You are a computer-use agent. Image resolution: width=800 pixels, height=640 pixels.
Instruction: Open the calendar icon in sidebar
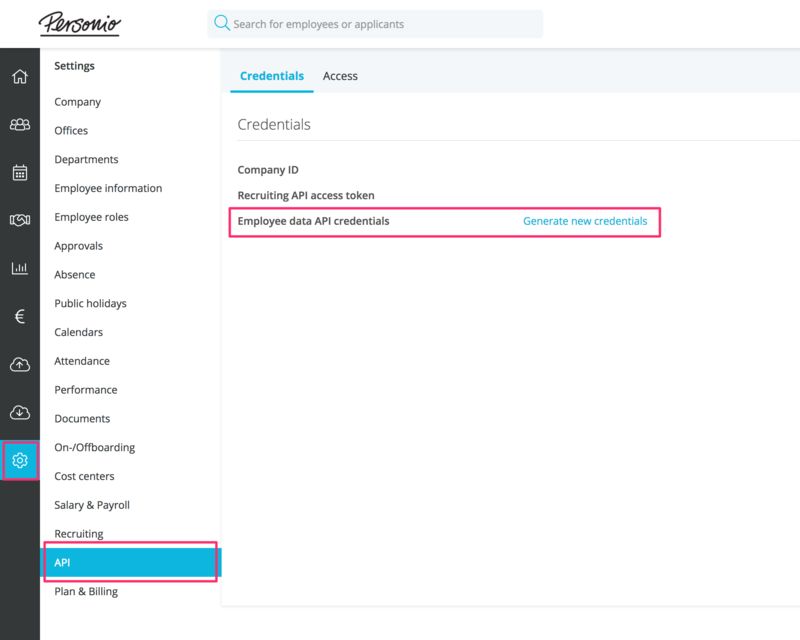coord(19,172)
